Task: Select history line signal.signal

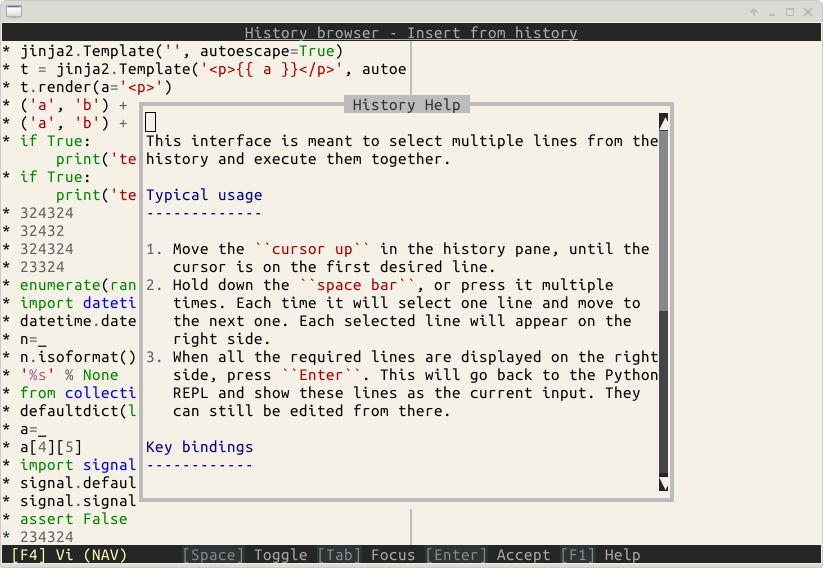Action: click(78, 500)
